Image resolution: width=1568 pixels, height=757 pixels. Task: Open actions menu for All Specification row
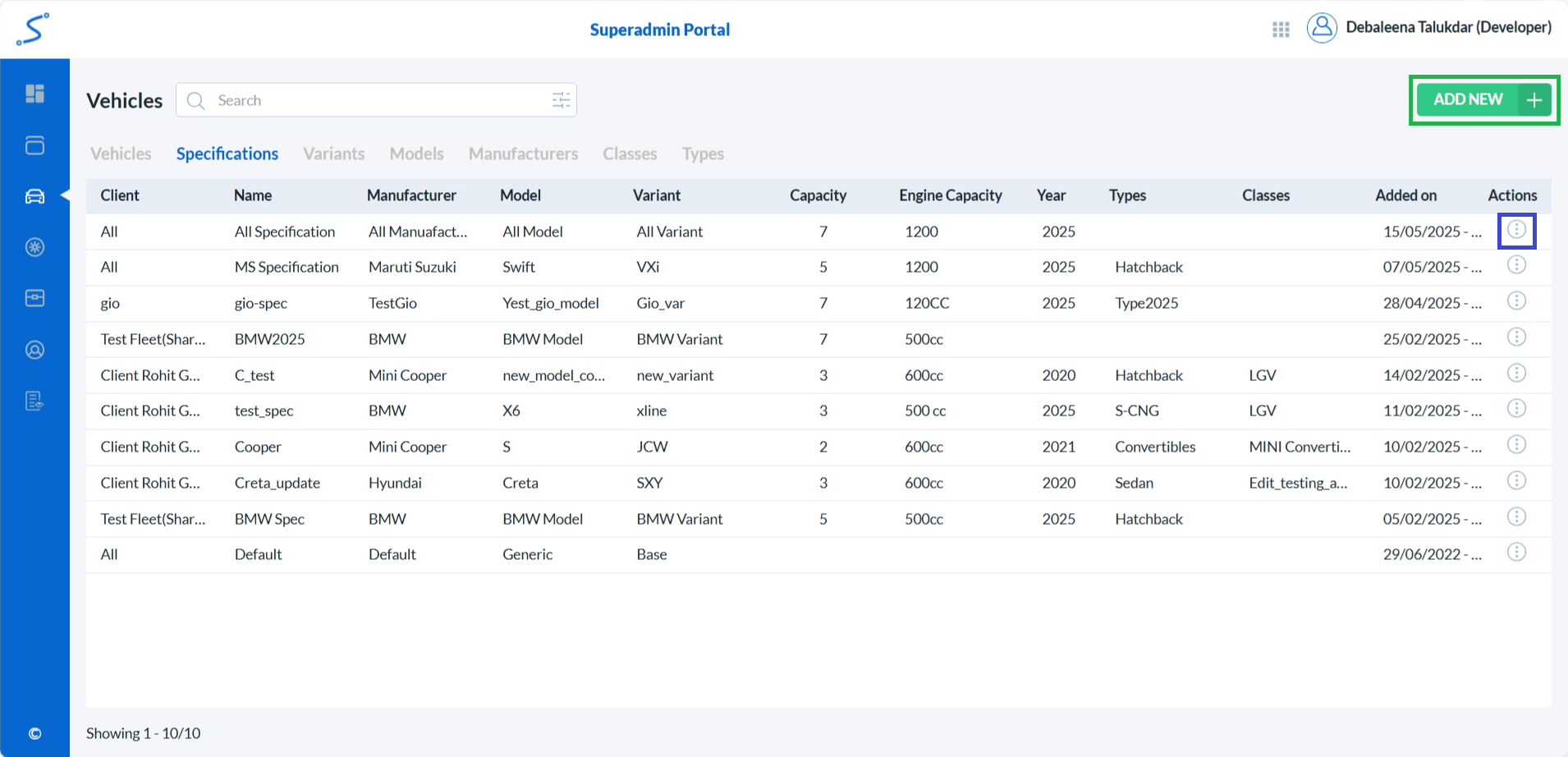point(1516,230)
